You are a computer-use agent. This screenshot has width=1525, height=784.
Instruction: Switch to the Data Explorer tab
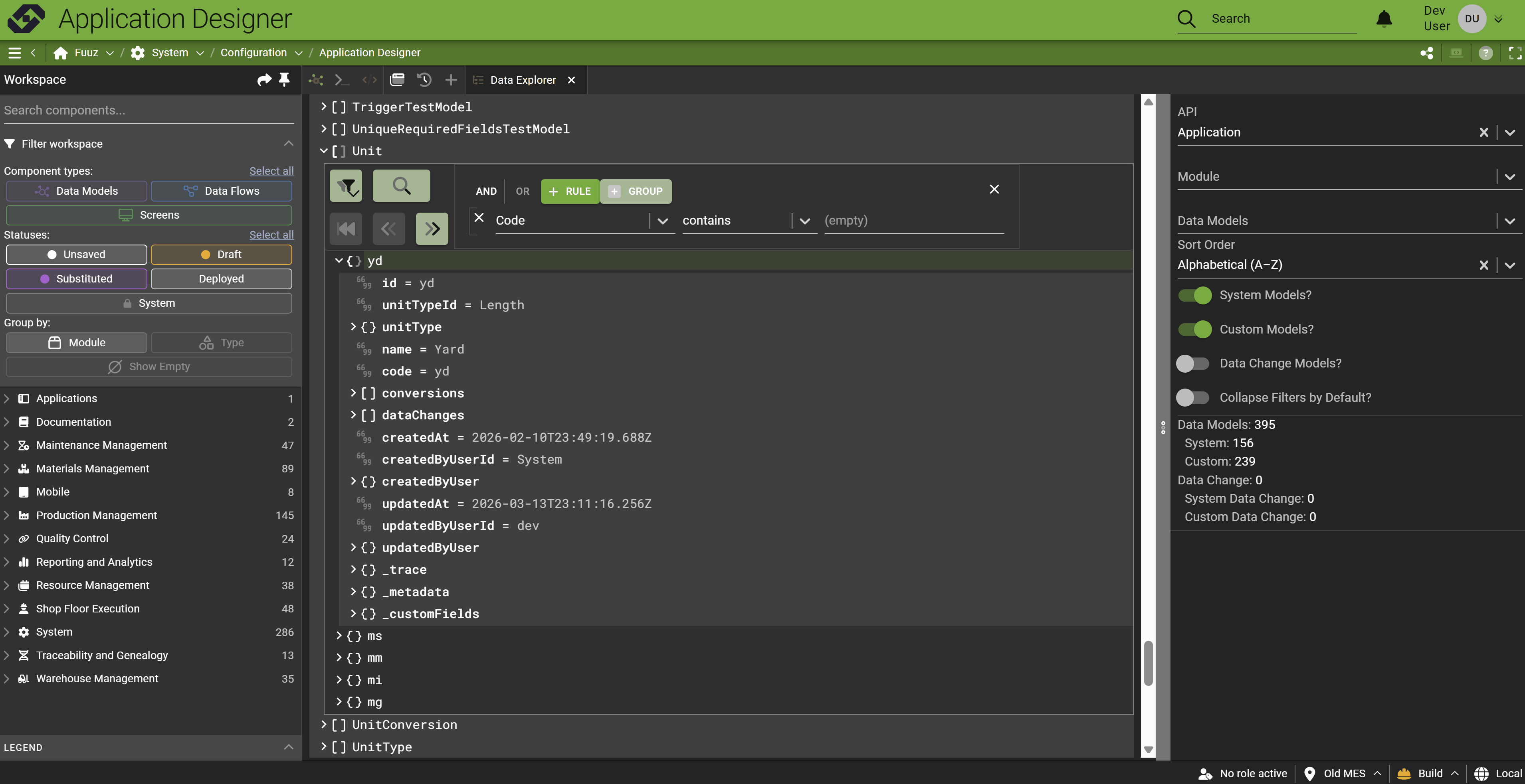(x=523, y=80)
